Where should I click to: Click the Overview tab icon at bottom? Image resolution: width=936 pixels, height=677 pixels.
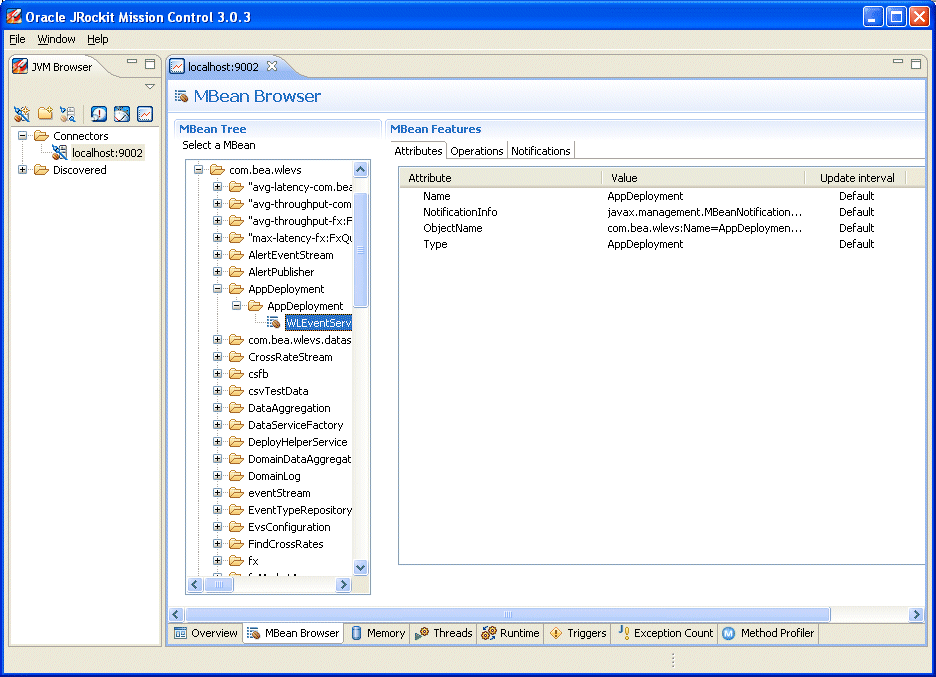point(180,633)
